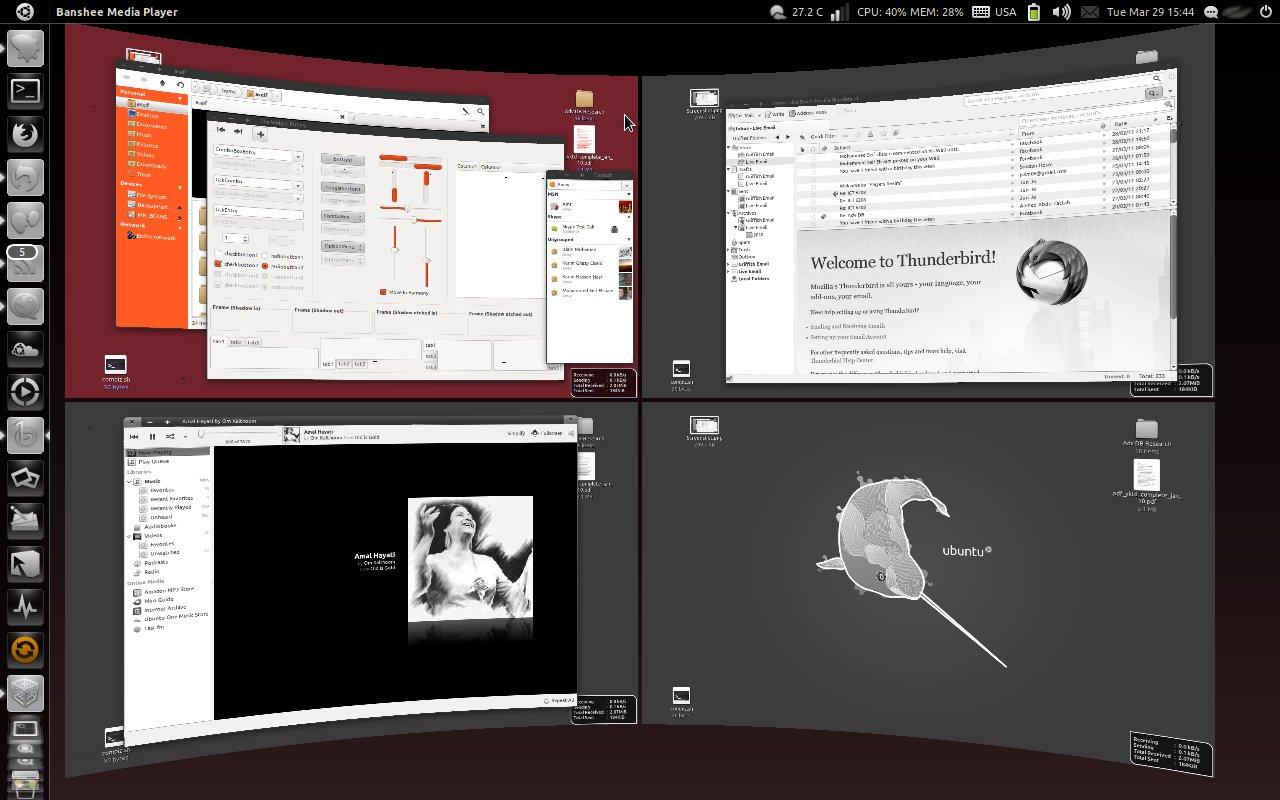This screenshot has height=800, width=1280.
Task: Click the skip-to-first icon in Widget Factory toolbar
Action: click(x=221, y=130)
